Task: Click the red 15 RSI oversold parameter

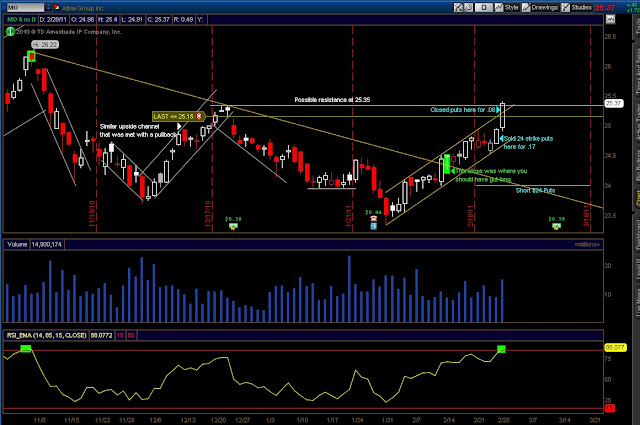Action: coord(120,336)
